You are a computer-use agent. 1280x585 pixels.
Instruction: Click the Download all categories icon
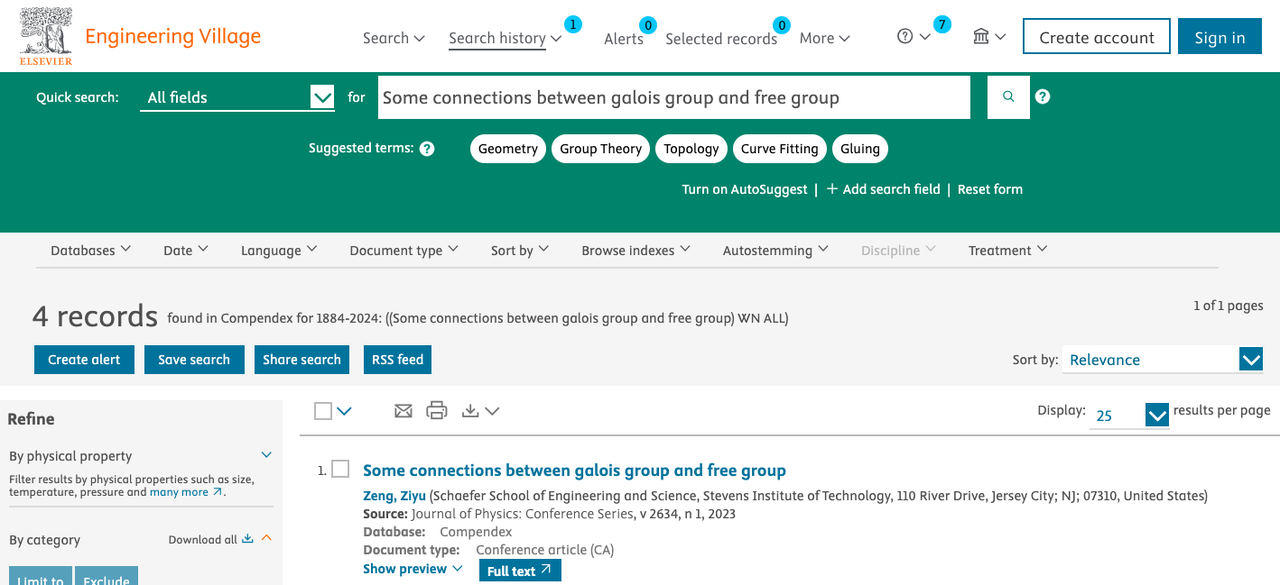point(248,539)
